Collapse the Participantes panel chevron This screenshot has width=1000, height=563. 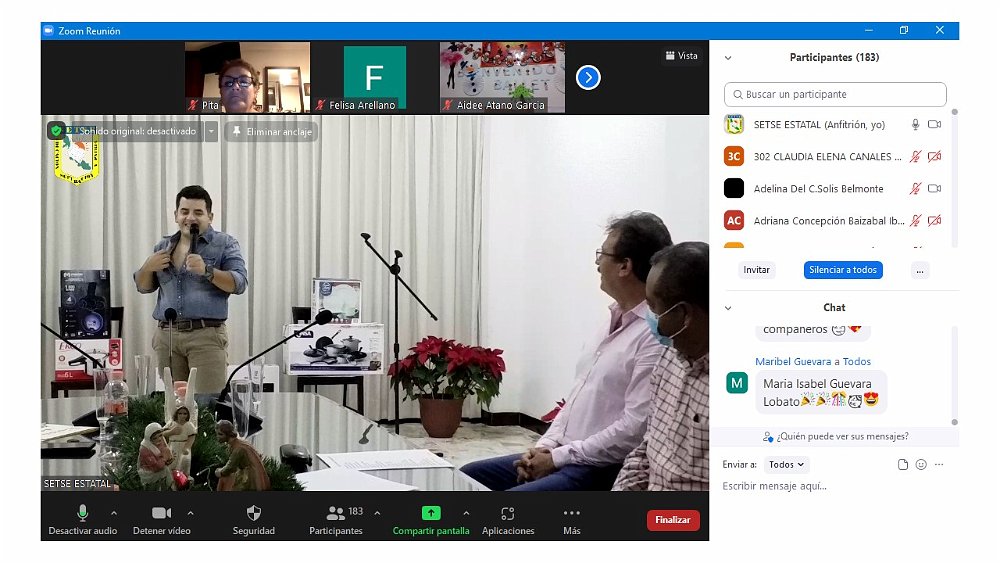coord(728,58)
